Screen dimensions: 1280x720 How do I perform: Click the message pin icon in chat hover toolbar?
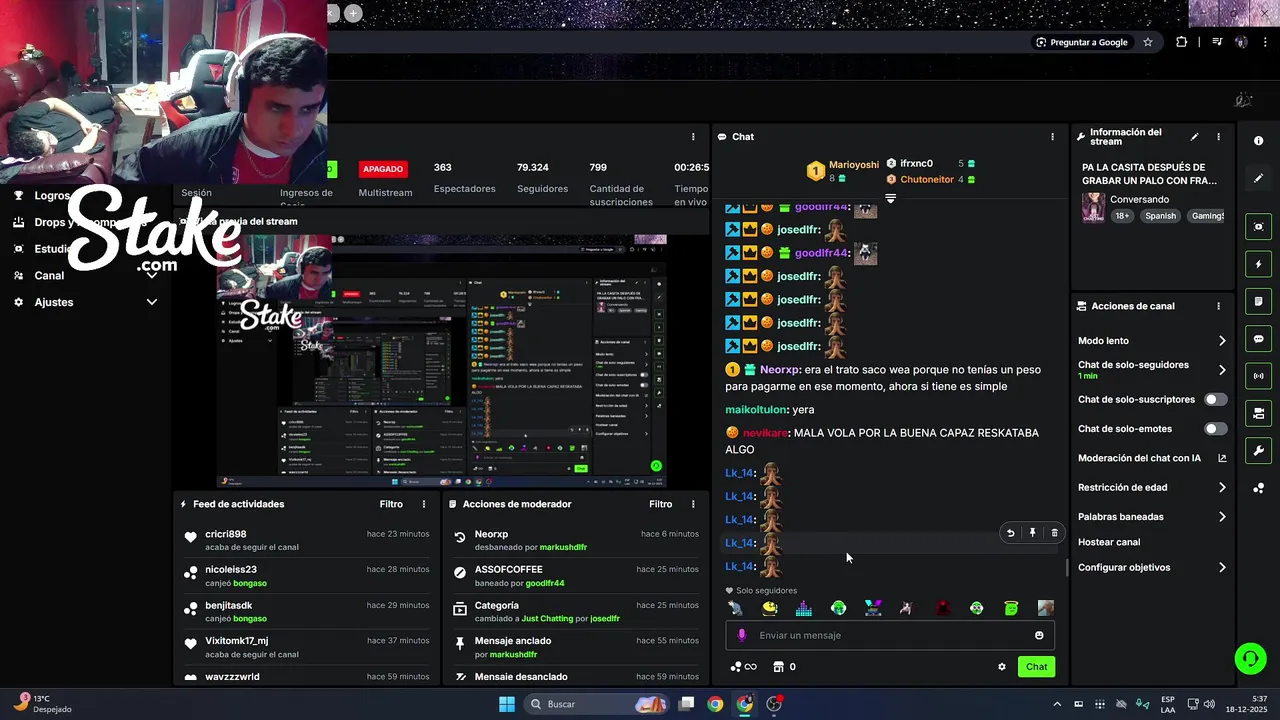[x=1032, y=533]
